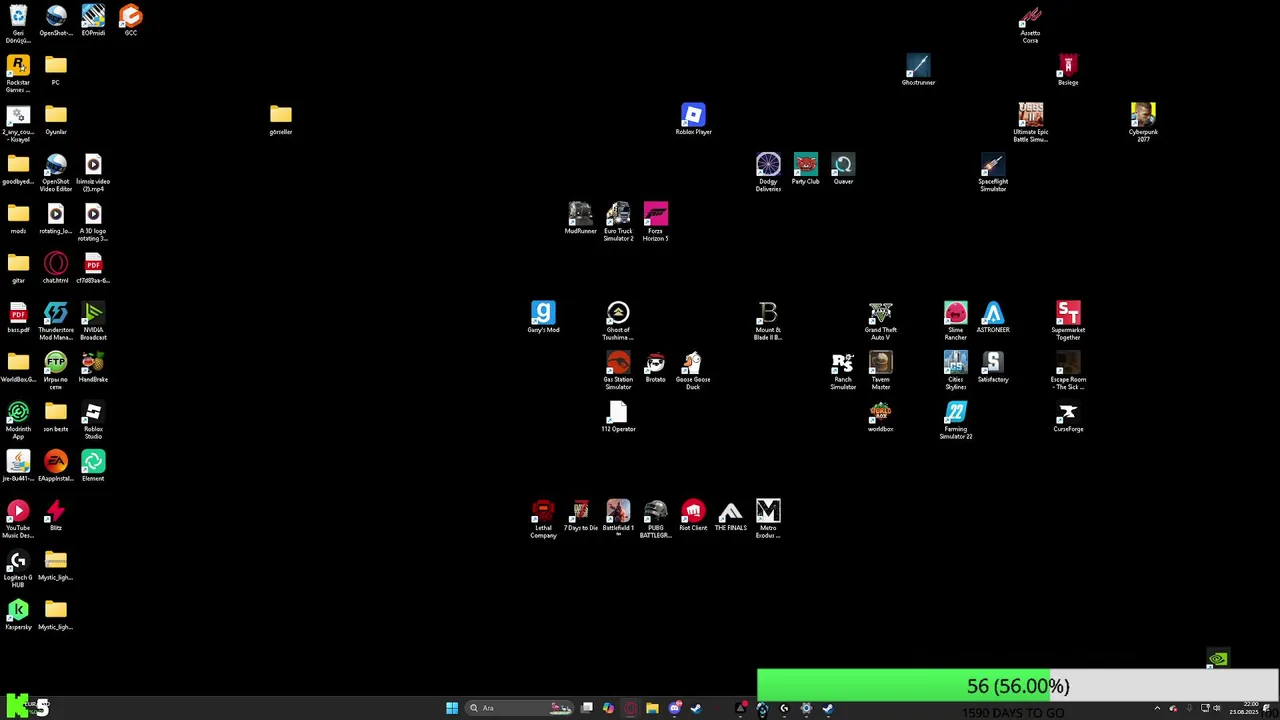Open CurseForge shortcut

click(1068, 417)
